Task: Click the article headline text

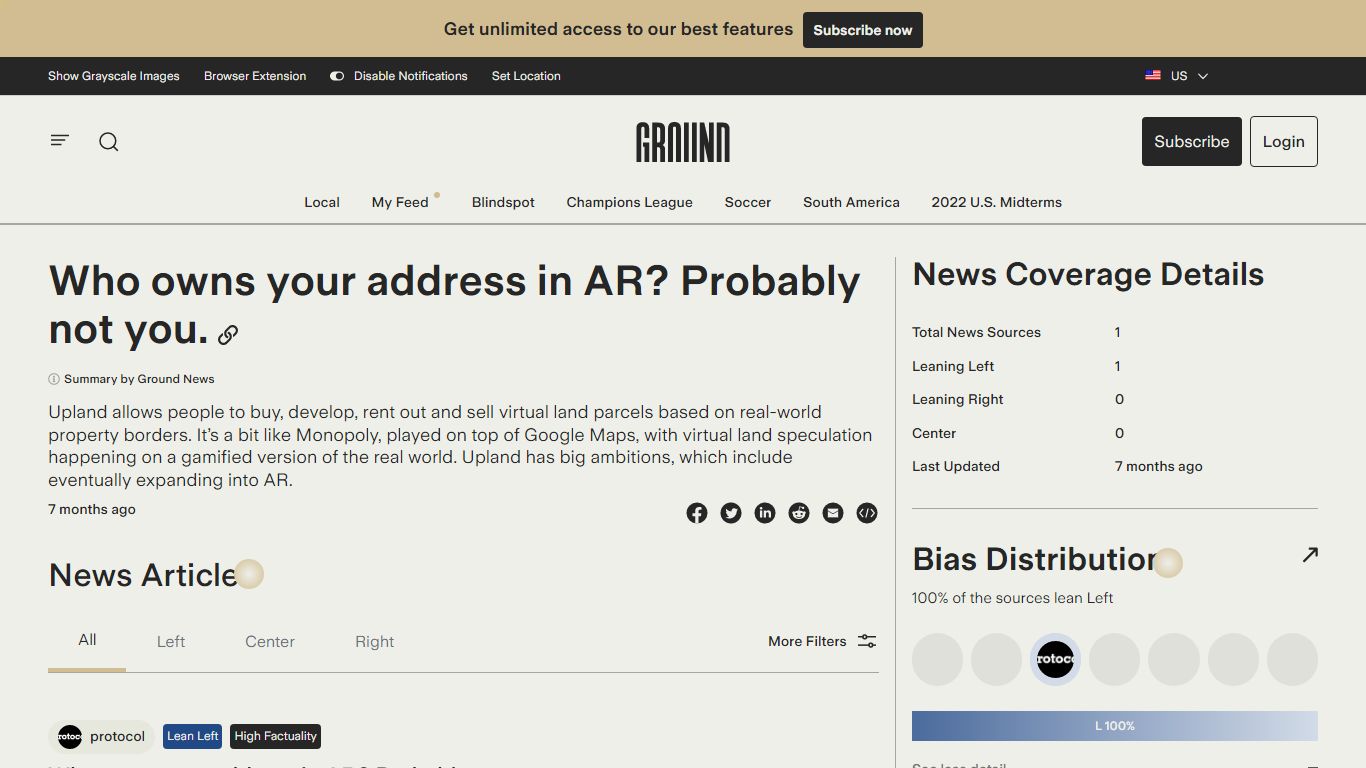Action: (454, 305)
